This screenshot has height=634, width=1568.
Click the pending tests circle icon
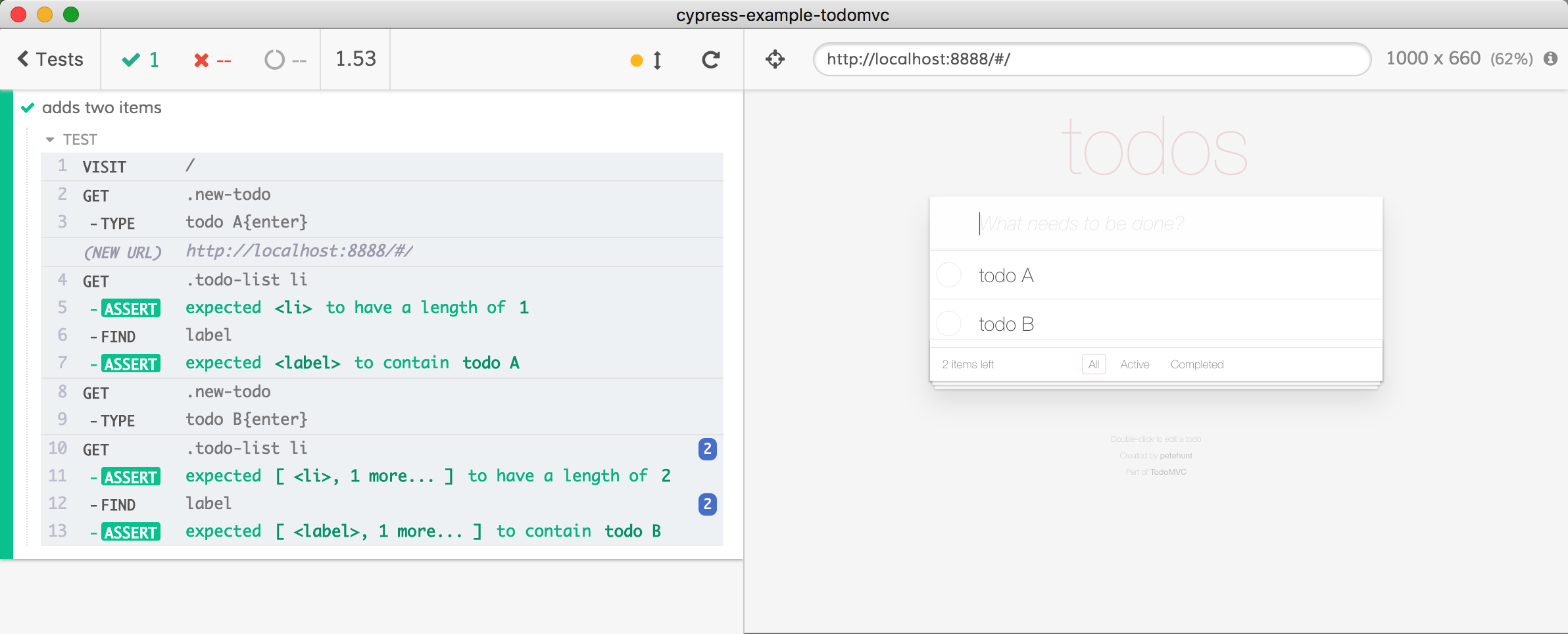(274, 60)
